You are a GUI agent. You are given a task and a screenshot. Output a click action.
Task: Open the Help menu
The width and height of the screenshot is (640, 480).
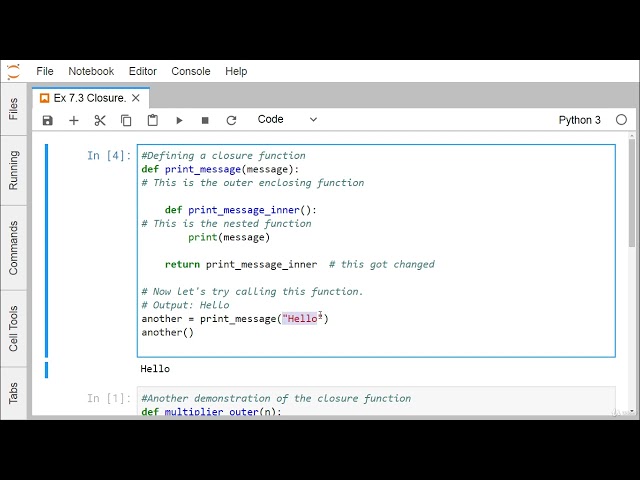click(x=236, y=71)
